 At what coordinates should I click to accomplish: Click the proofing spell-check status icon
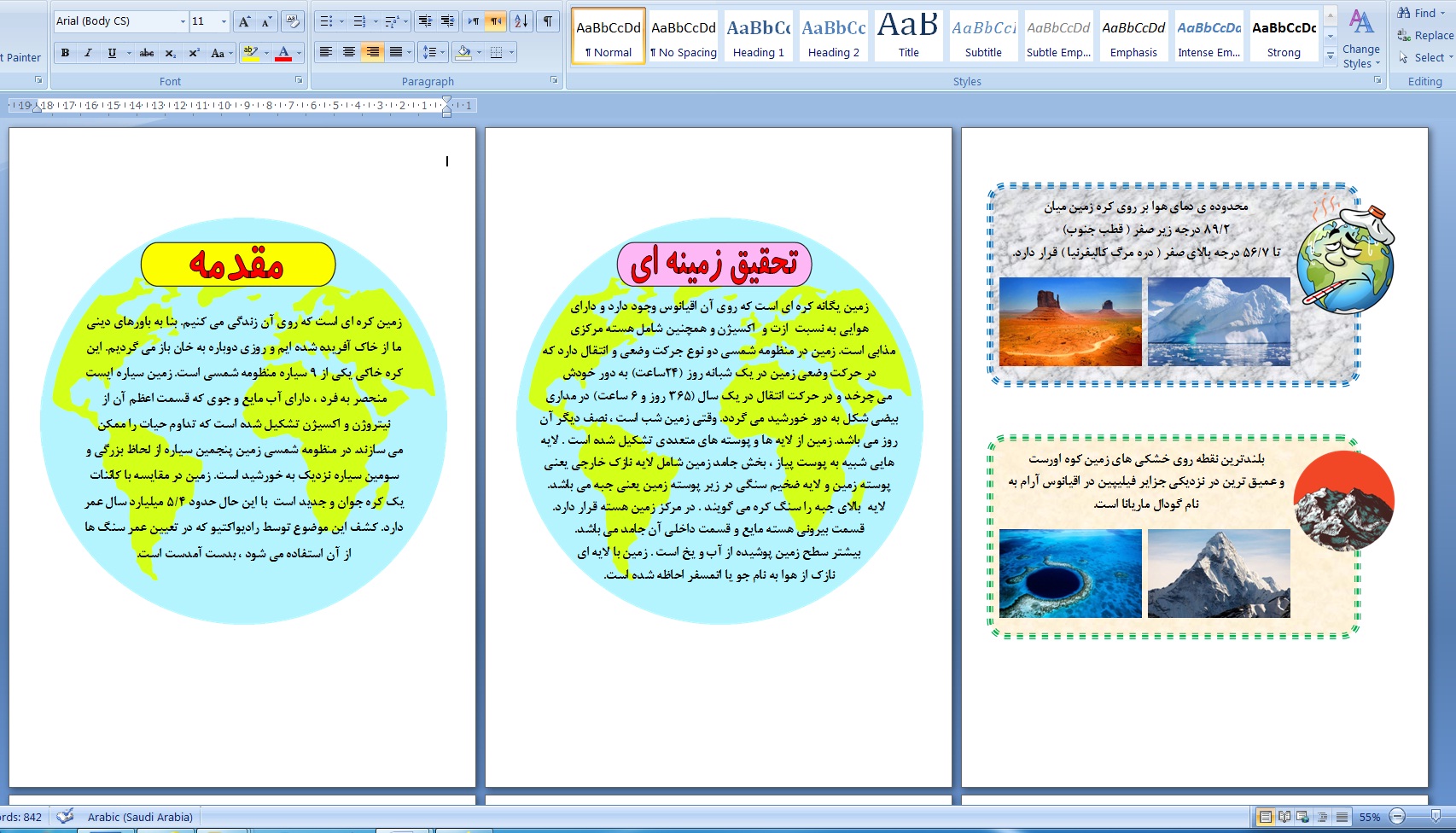point(65,817)
